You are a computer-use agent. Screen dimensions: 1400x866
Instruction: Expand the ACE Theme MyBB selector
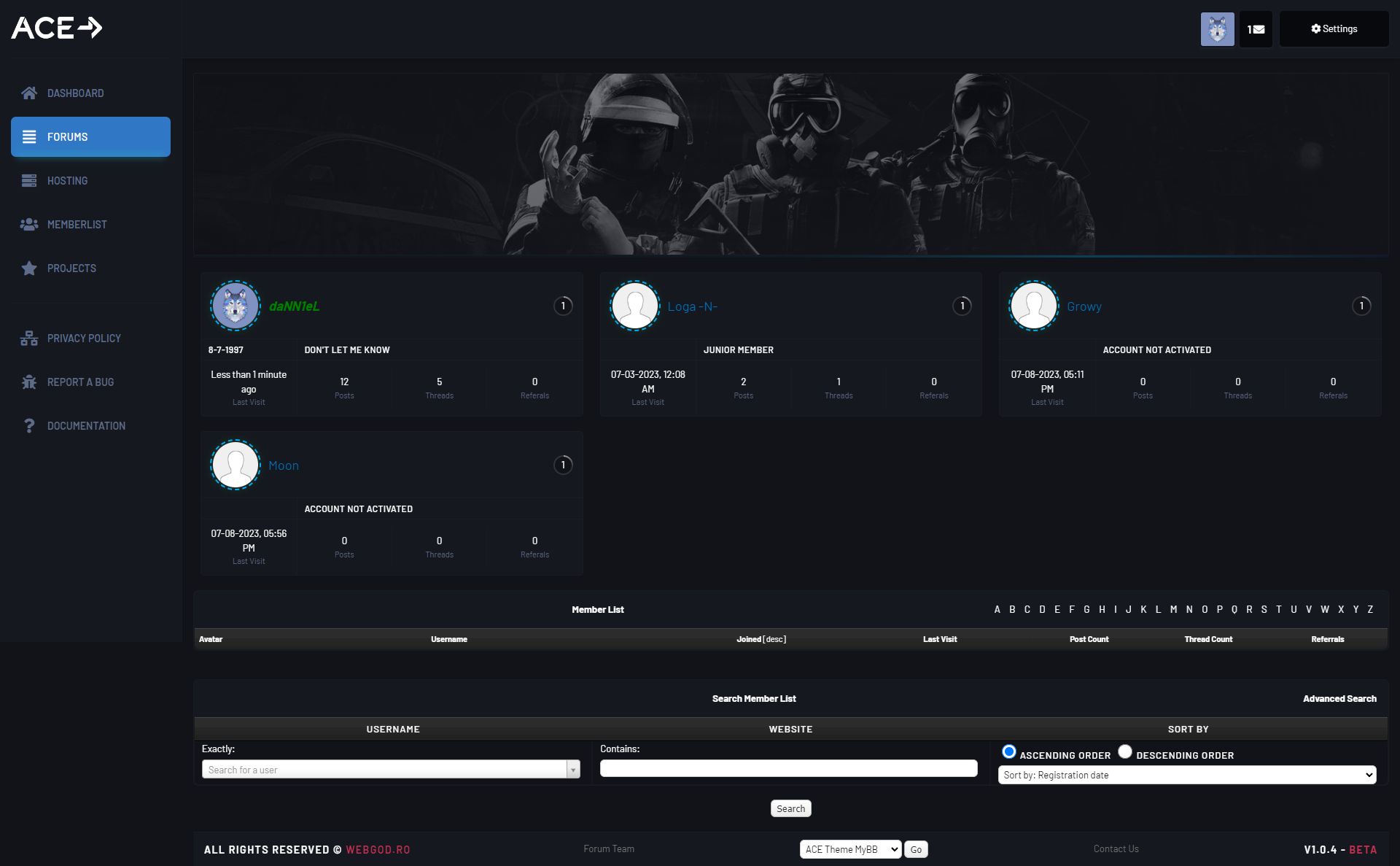tap(850, 849)
